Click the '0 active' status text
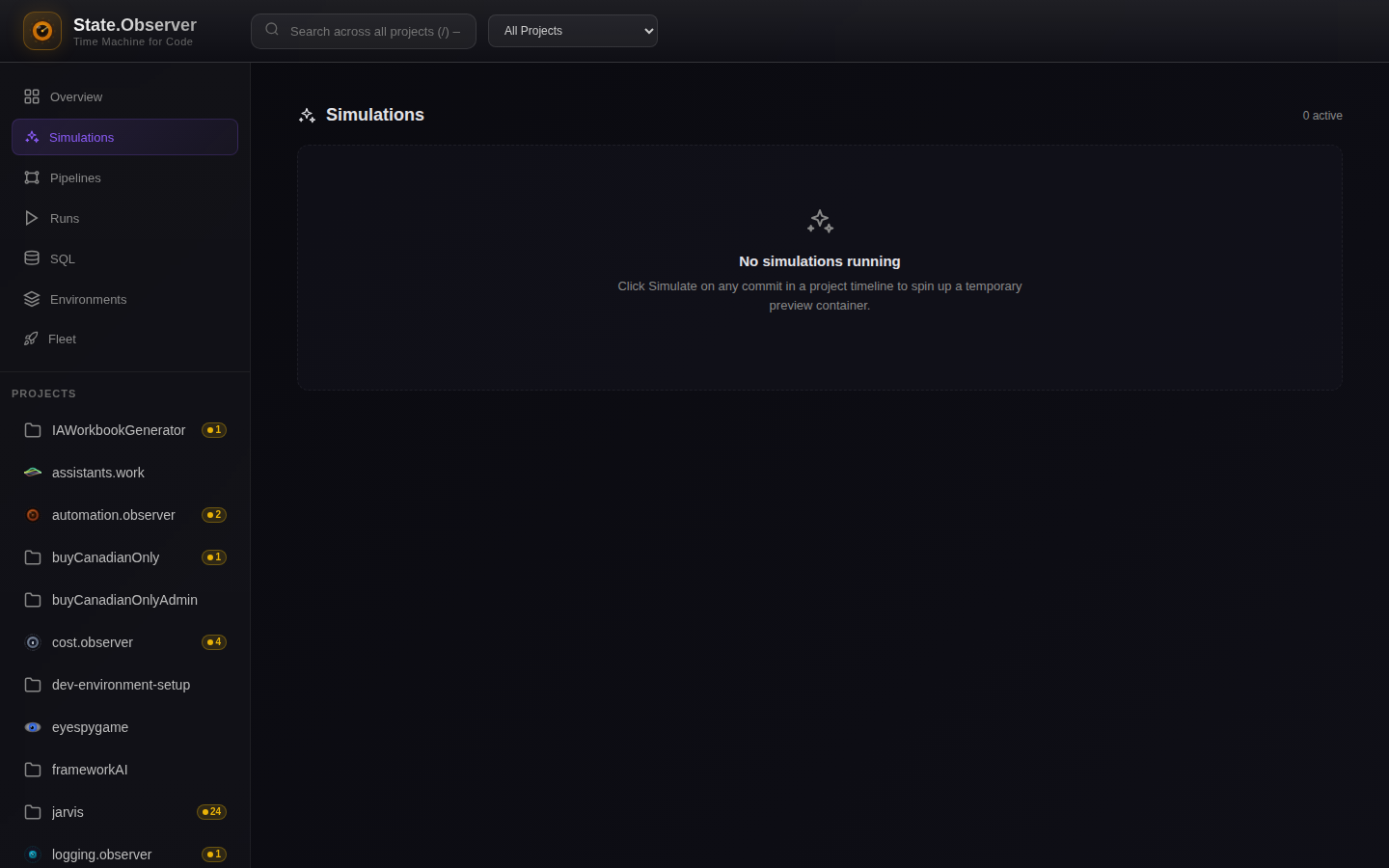This screenshot has height=868, width=1389. 1322,116
